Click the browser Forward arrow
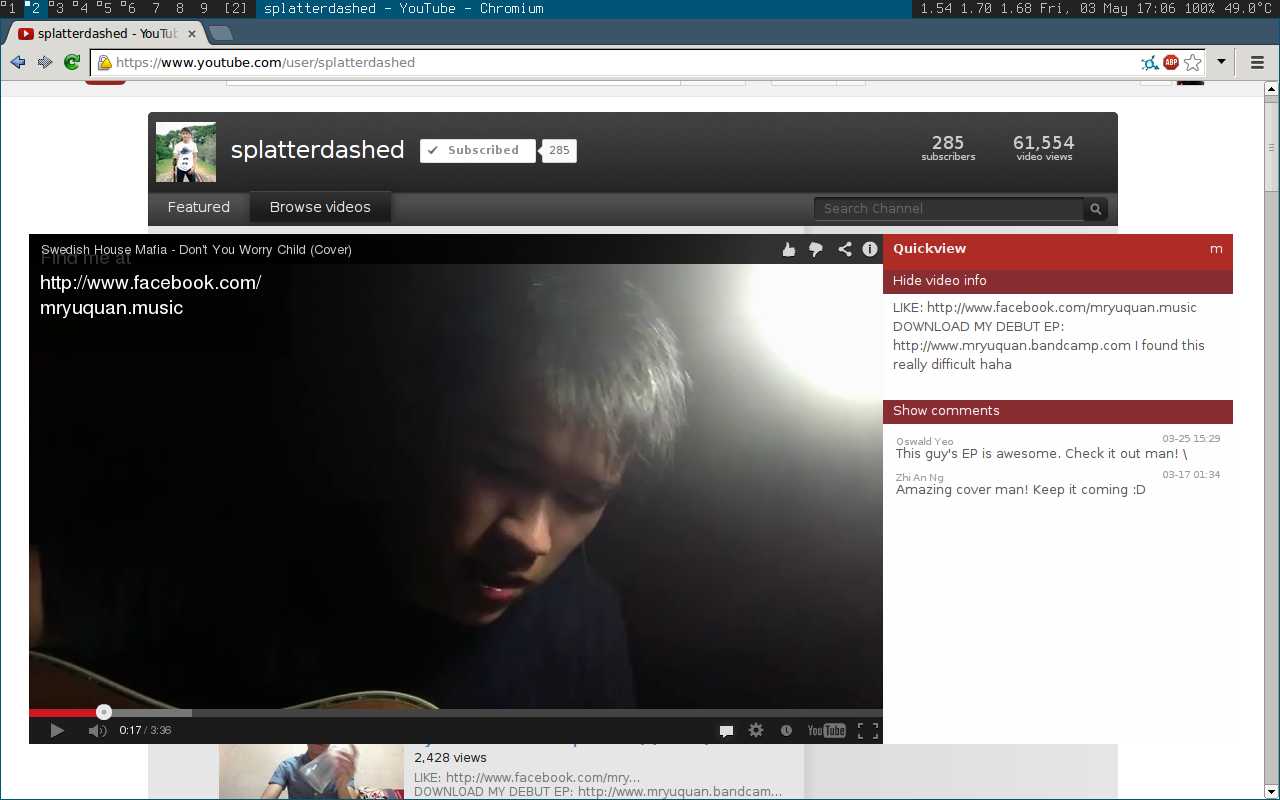The image size is (1280, 800). click(x=45, y=62)
